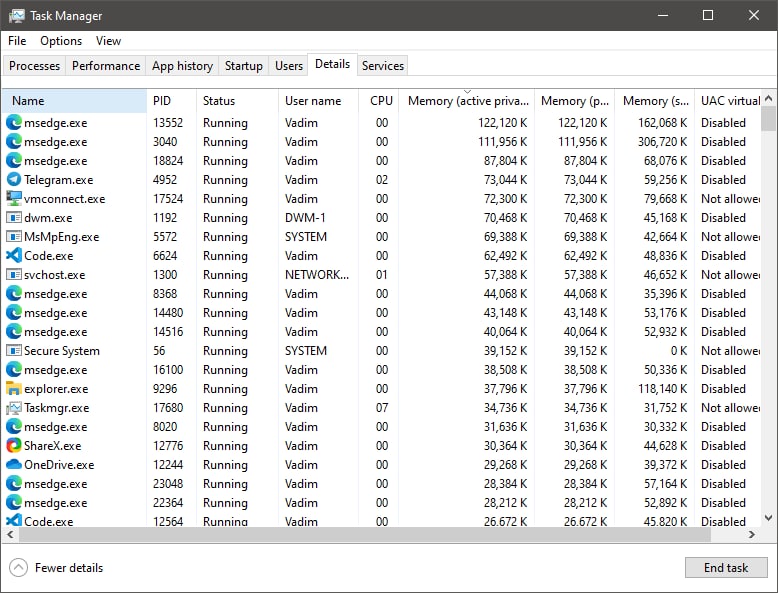Sort by the User name column header

[319, 101]
